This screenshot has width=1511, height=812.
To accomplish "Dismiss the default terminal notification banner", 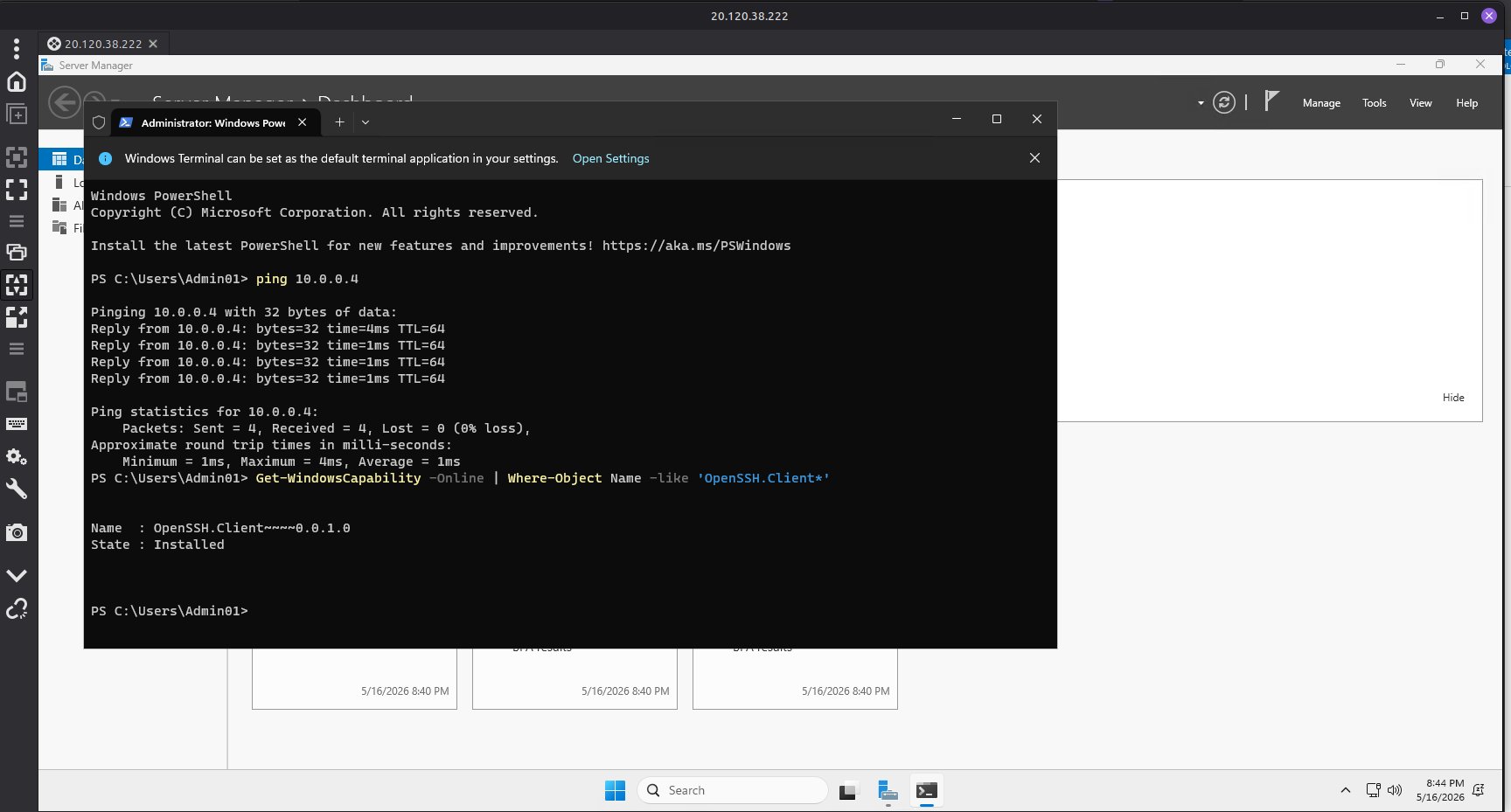I will pos(1034,158).
